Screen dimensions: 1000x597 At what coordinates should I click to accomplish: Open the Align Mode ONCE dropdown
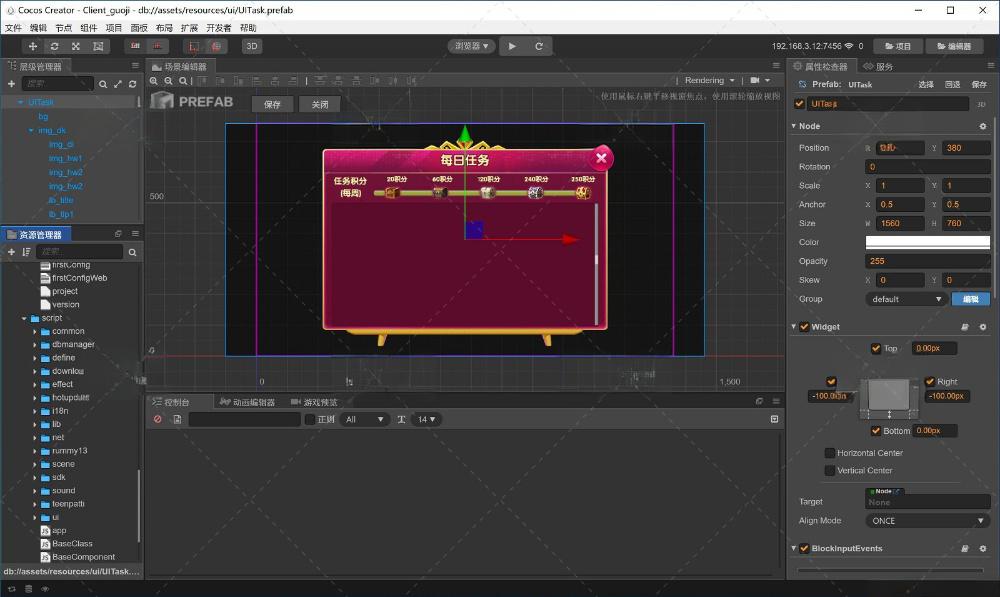[927, 521]
